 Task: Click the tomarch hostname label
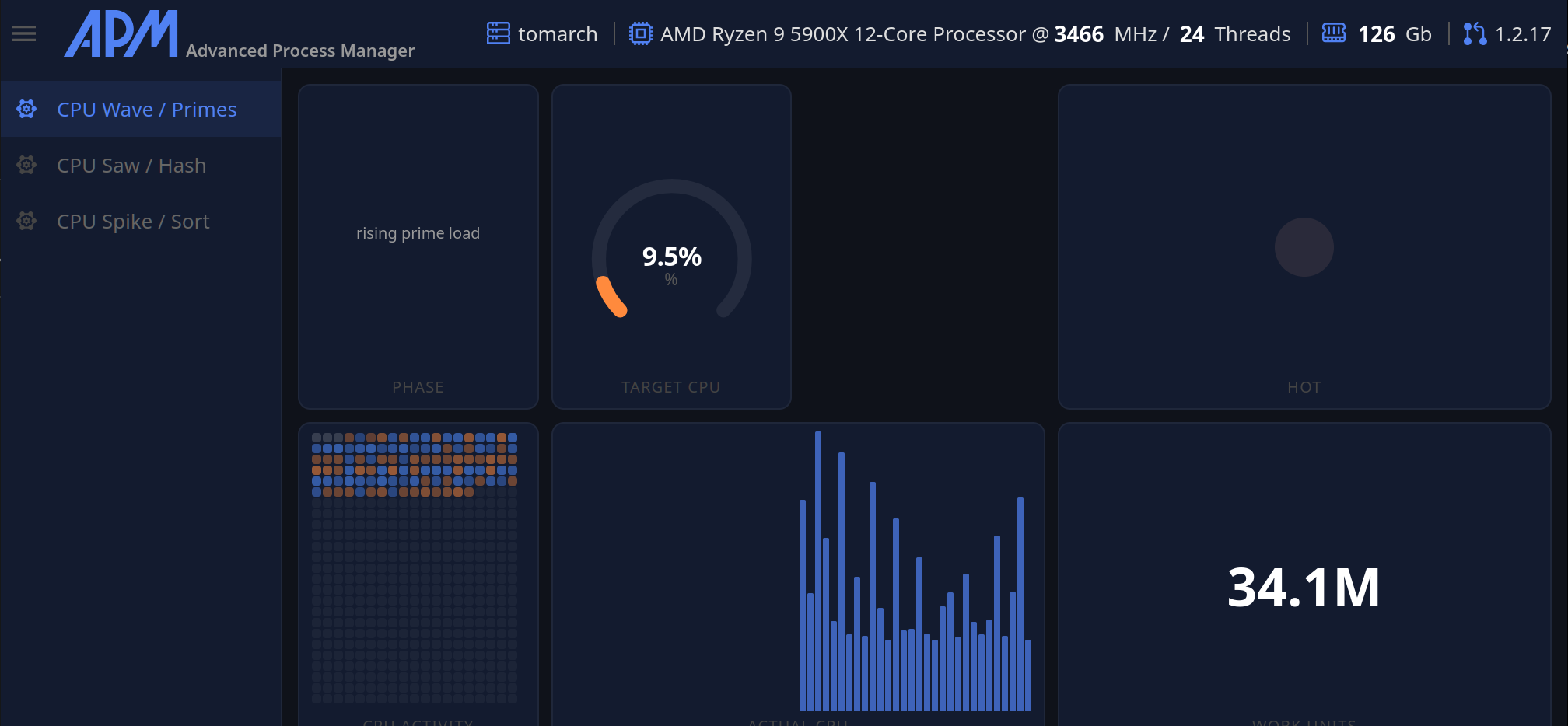pyautogui.click(x=558, y=34)
